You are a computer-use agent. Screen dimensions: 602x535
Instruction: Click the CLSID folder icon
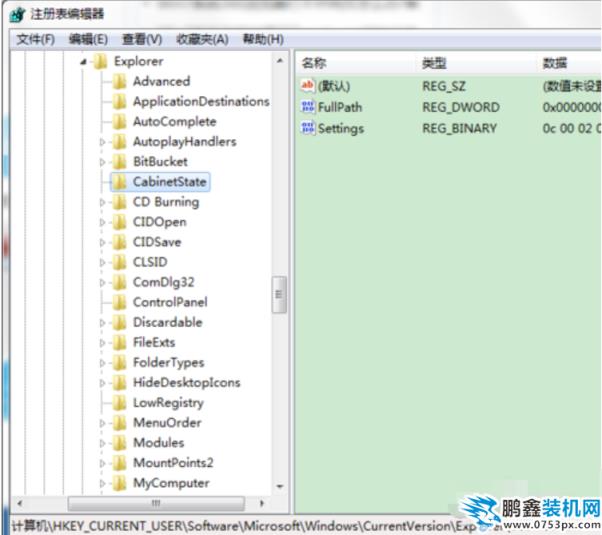[120, 262]
